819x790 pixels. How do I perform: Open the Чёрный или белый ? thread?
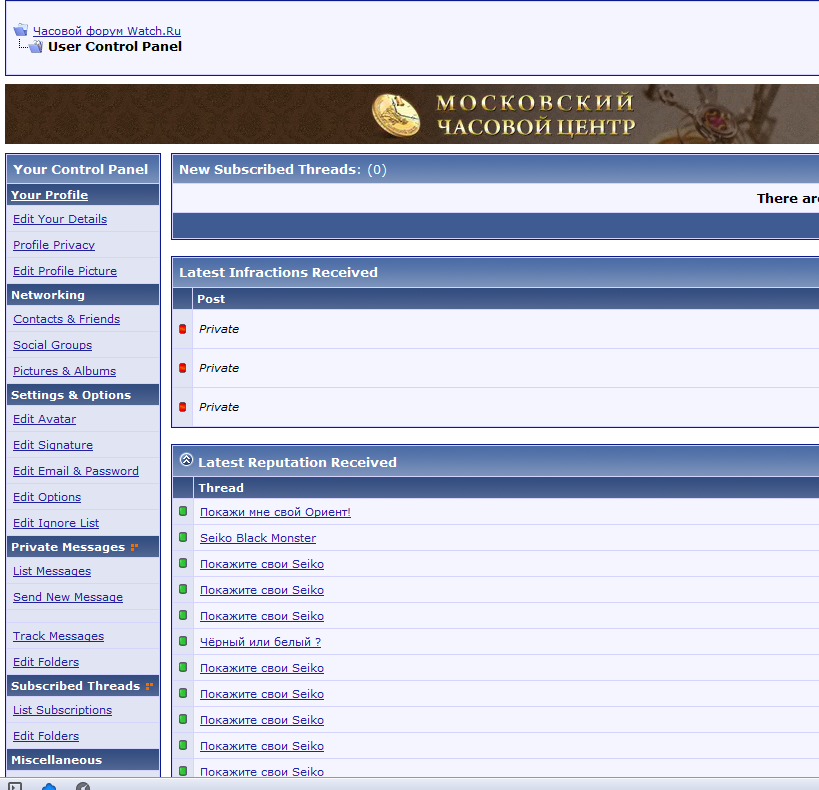click(x=260, y=642)
